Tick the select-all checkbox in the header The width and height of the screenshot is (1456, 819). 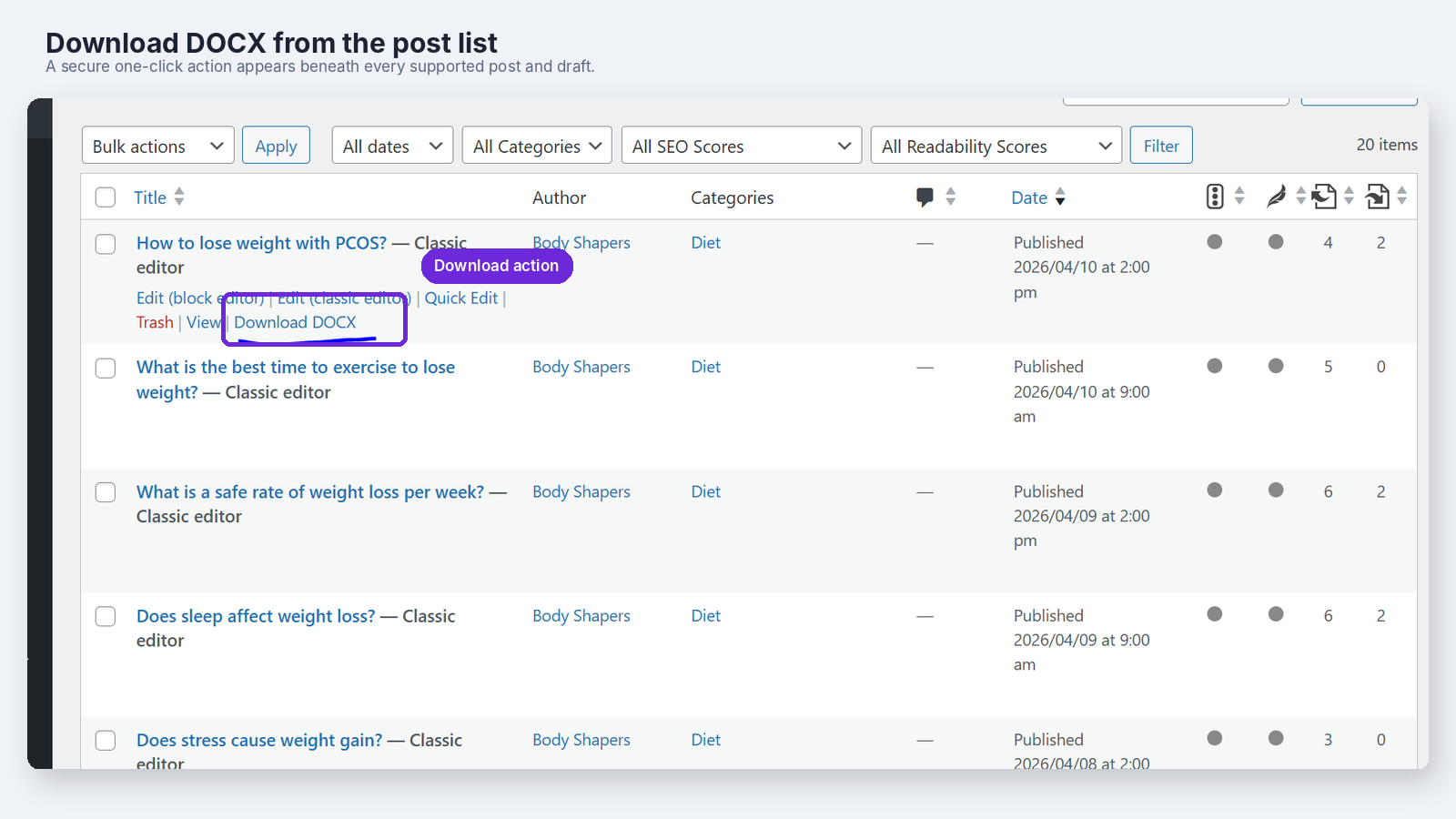coord(106,197)
